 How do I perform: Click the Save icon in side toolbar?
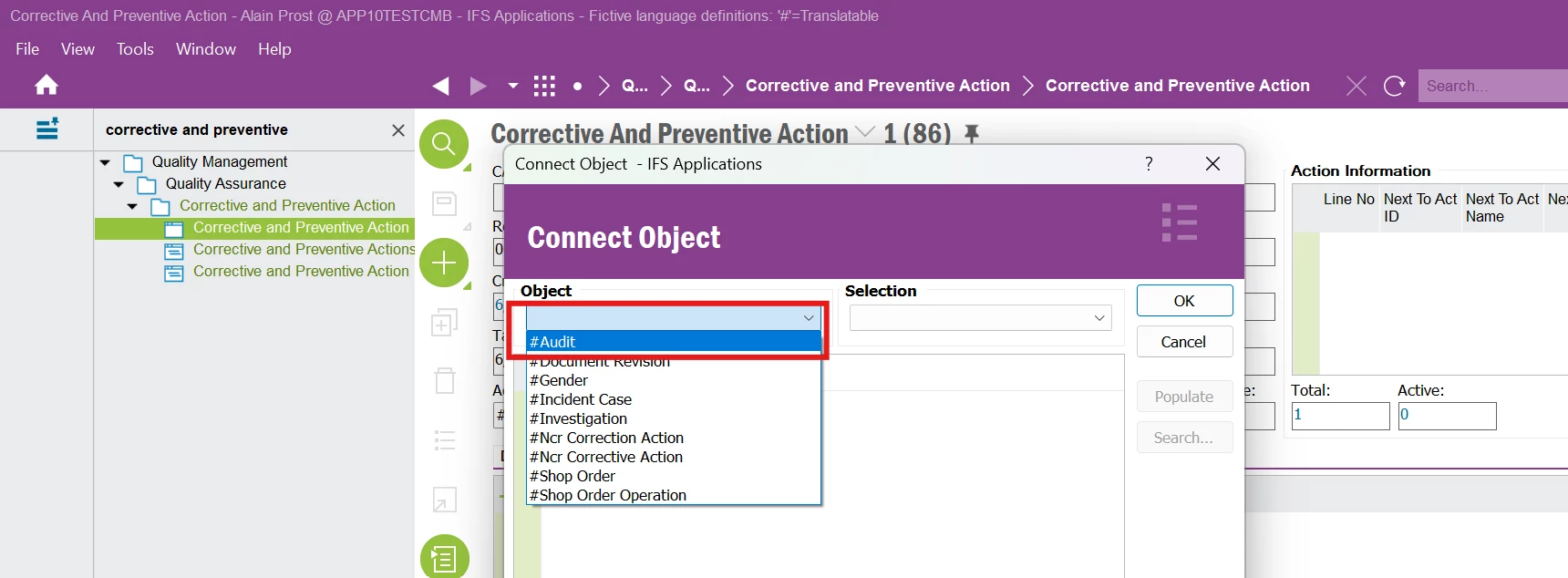(444, 202)
